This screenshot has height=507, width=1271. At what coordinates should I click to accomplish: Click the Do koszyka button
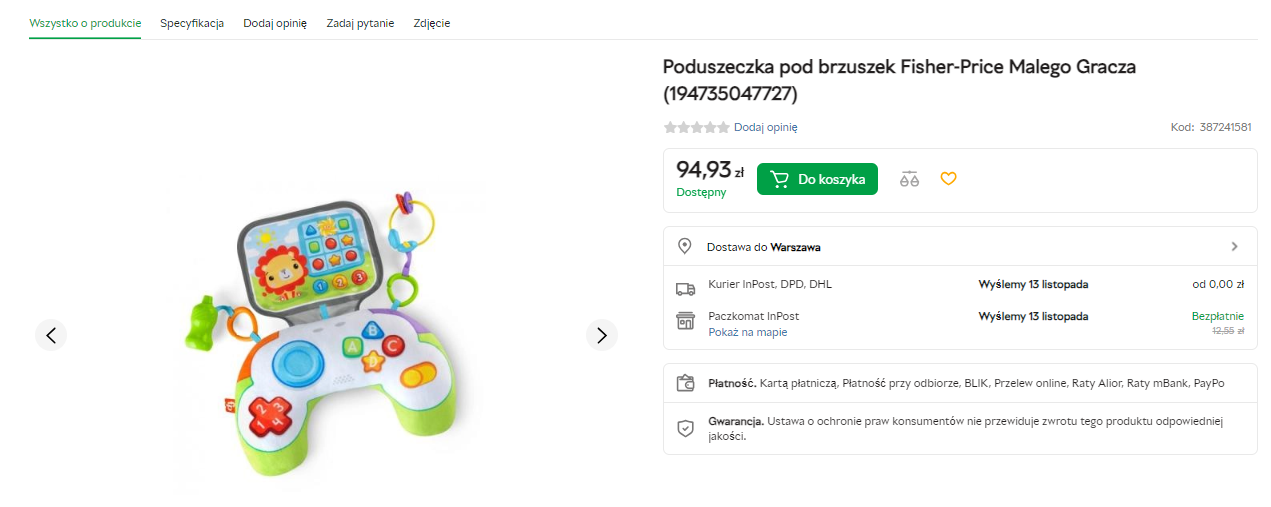(x=817, y=179)
